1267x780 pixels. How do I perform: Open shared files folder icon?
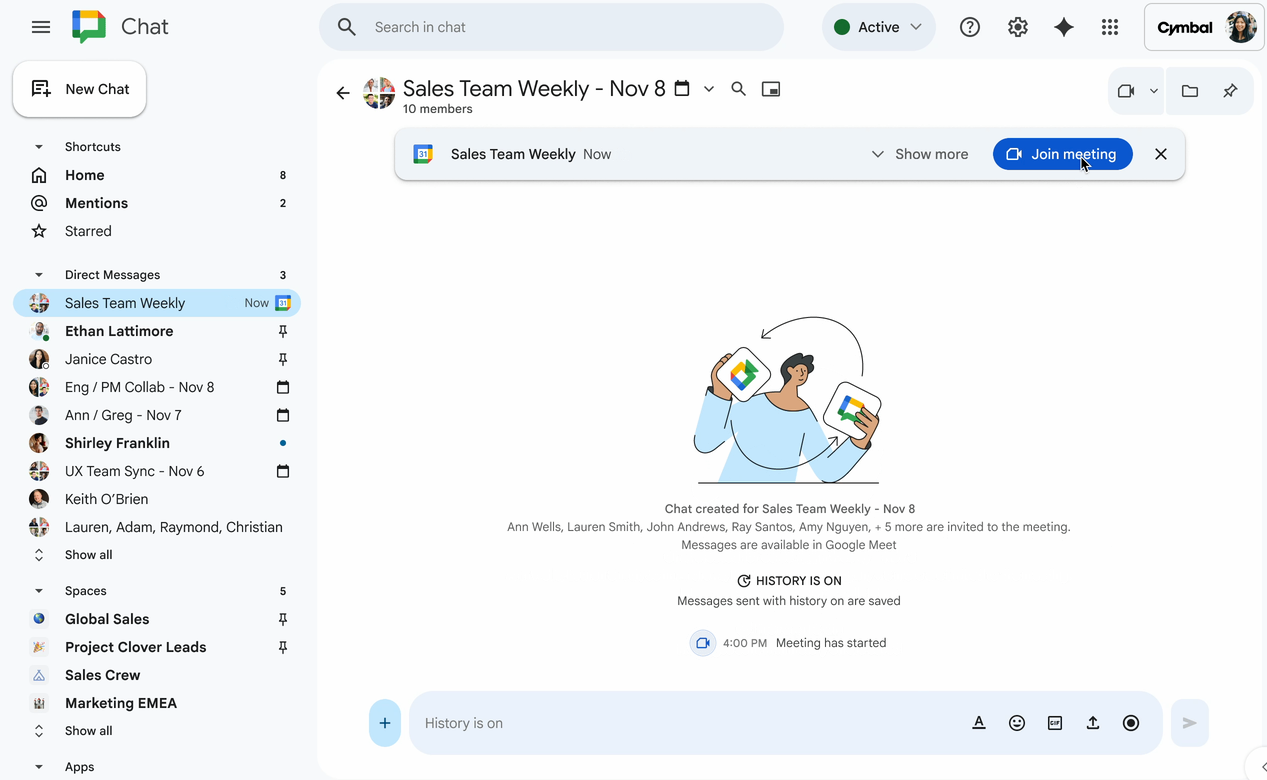[x=1190, y=91]
